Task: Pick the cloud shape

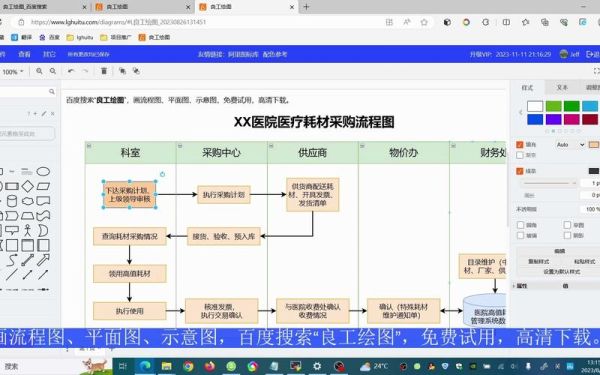Action: pos(28,201)
